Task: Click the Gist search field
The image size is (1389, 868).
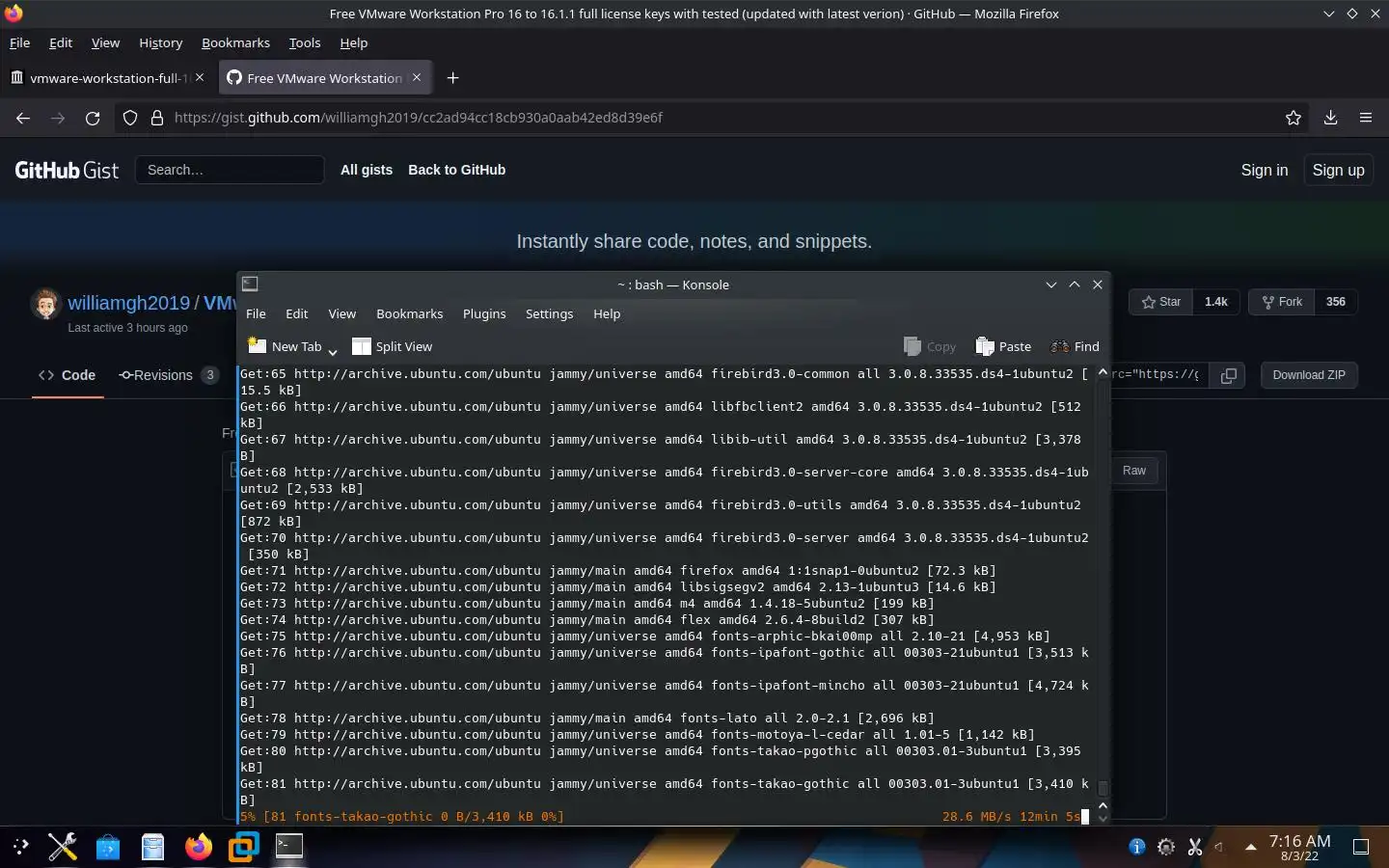Action: pyautogui.click(x=230, y=170)
